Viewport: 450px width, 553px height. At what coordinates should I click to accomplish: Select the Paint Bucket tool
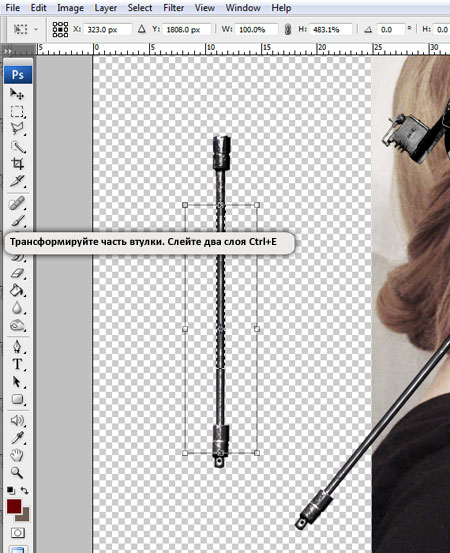click(17, 291)
